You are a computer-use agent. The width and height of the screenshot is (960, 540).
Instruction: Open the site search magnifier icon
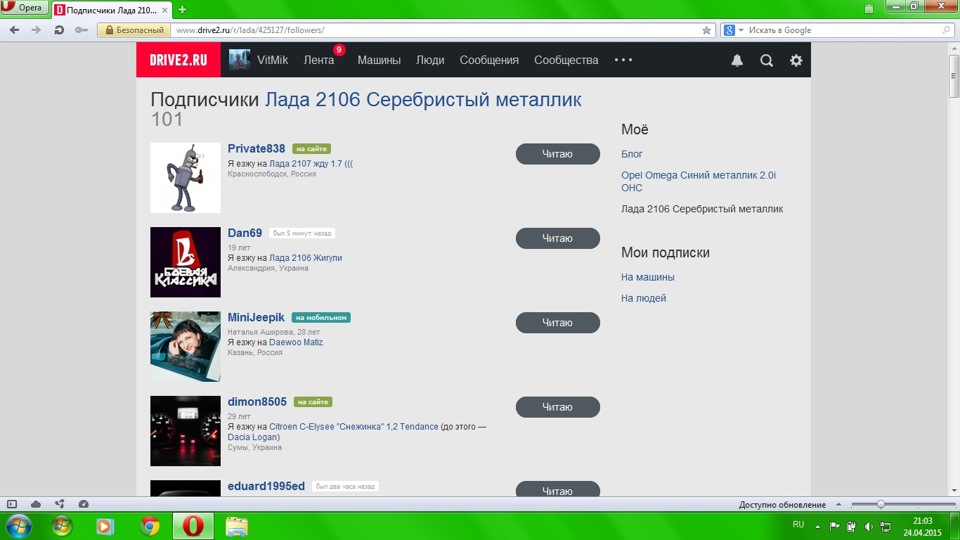coord(766,60)
